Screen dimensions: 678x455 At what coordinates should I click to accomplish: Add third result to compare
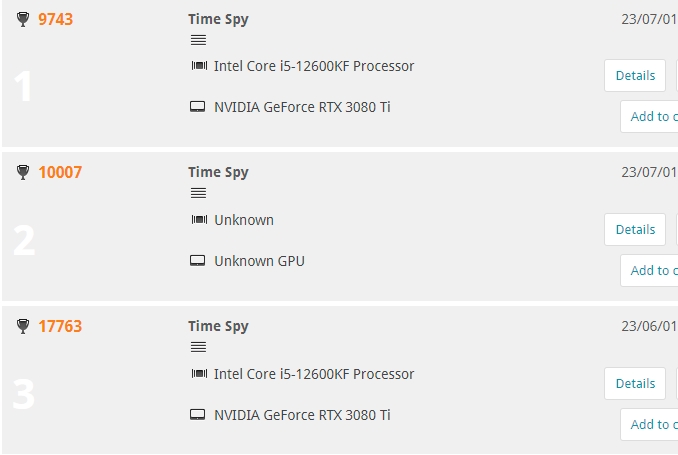(x=652, y=424)
